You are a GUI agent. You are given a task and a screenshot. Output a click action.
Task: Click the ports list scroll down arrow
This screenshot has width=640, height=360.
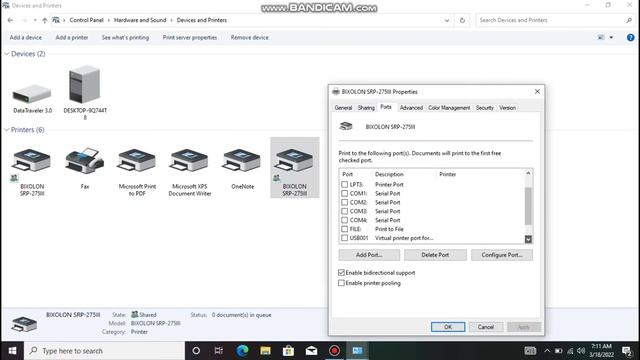click(528, 239)
